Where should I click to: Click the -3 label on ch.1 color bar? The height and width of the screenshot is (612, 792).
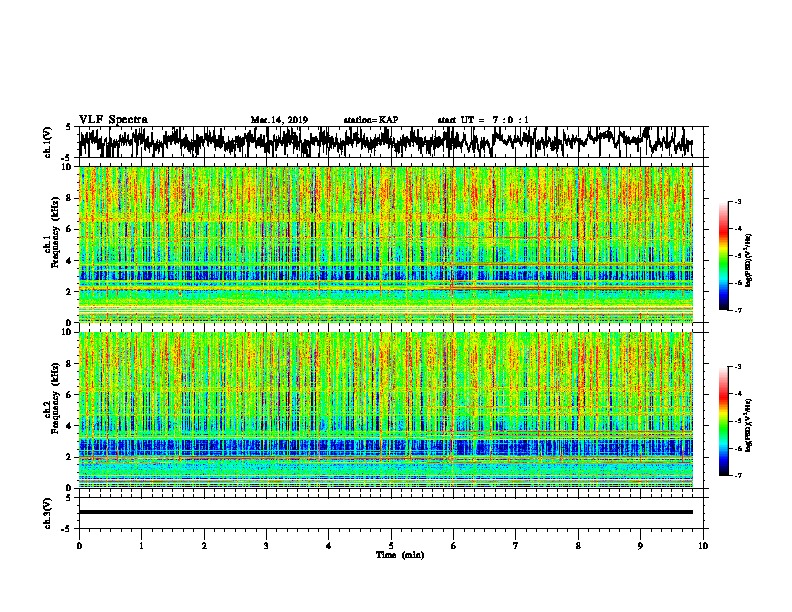(737, 201)
